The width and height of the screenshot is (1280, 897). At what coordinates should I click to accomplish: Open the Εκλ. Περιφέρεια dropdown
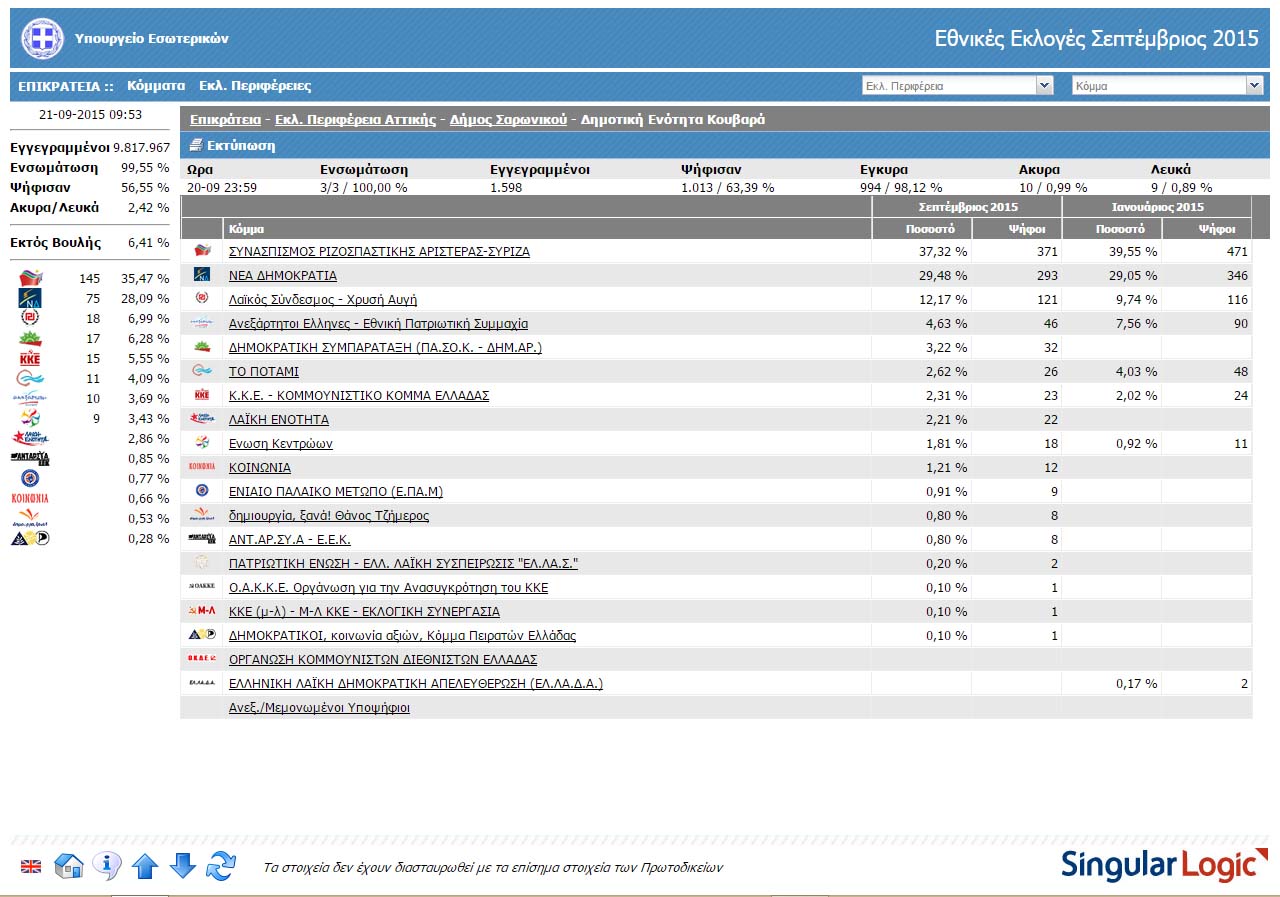(x=957, y=86)
